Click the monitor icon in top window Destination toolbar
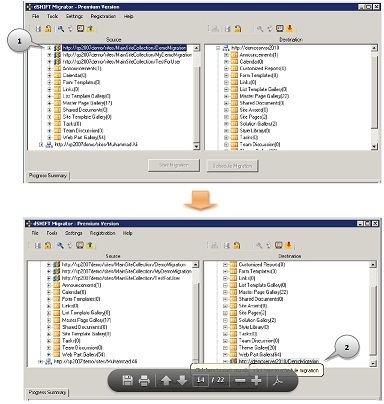Image resolution: width=384 pixels, height=404 pixels. click(280, 29)
